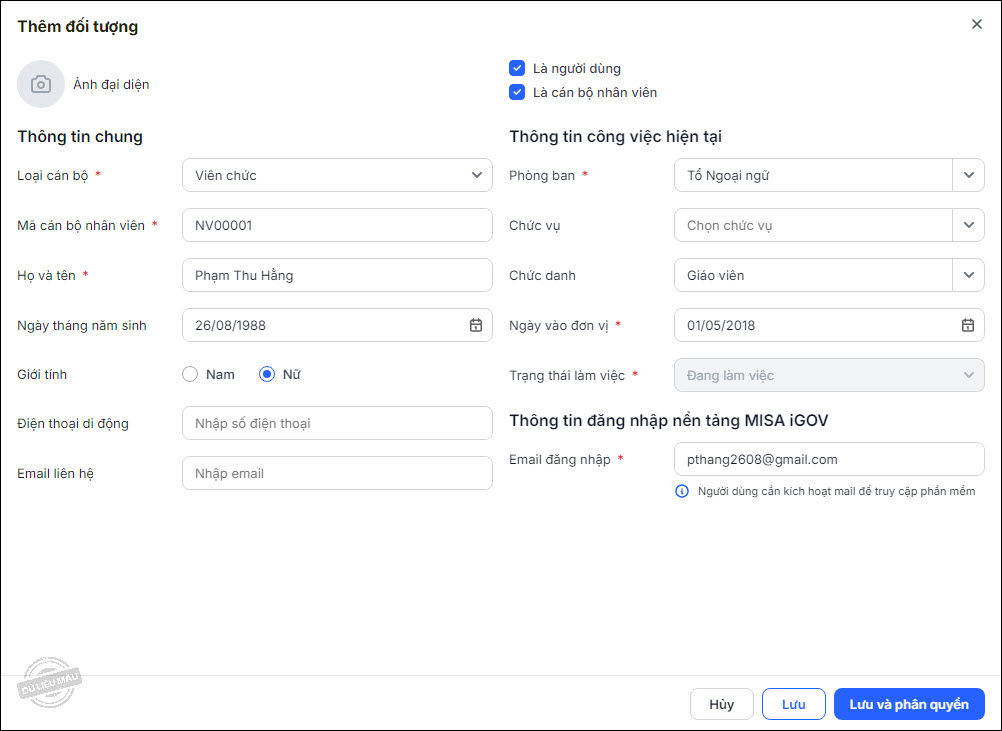
Task: Close the Thêm đối tượng dialog
Action: pos(977,24)
